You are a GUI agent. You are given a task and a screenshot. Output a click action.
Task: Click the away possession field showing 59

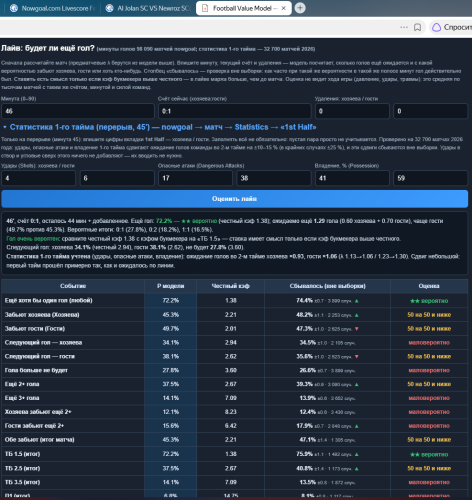[430, 178]
